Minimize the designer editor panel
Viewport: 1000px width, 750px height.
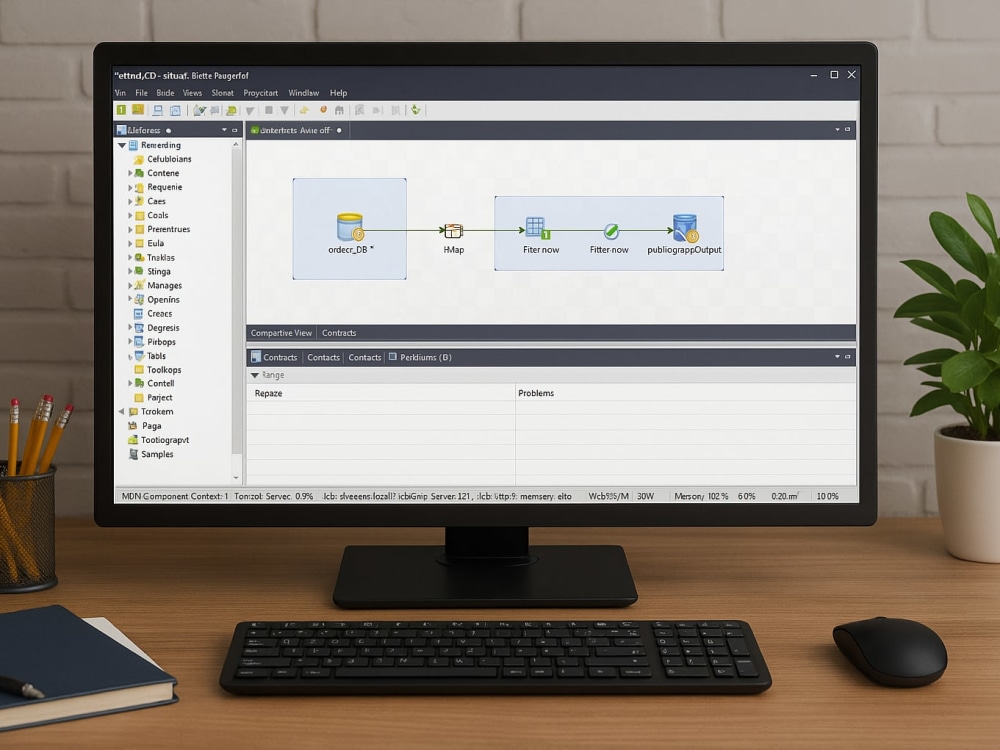pos(848,129)
